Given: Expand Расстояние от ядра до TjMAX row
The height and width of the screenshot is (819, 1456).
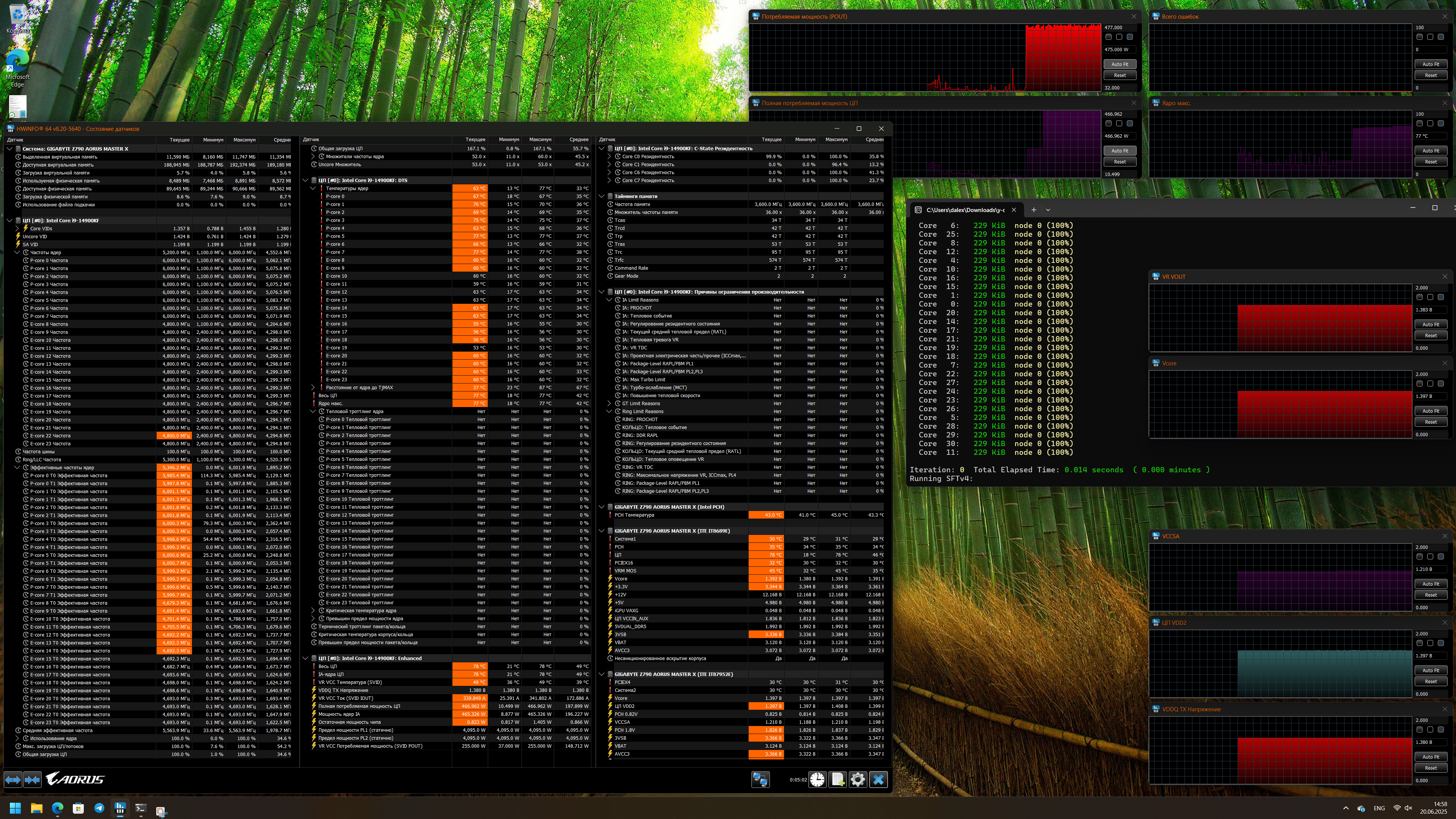Looking at the screenshot, I should click(313, 388).
